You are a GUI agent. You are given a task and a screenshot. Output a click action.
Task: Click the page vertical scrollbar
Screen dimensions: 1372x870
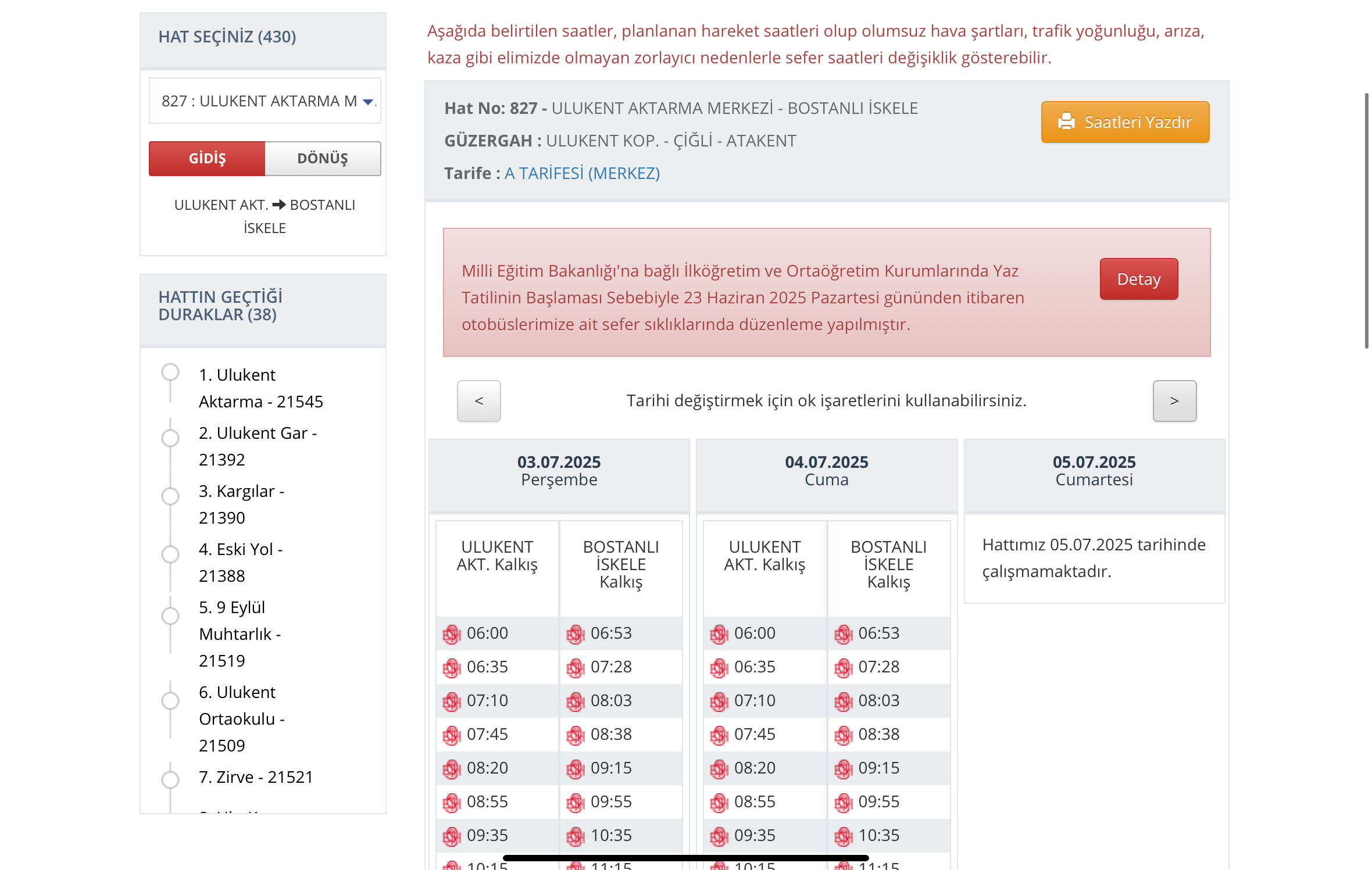(1366, 221)
